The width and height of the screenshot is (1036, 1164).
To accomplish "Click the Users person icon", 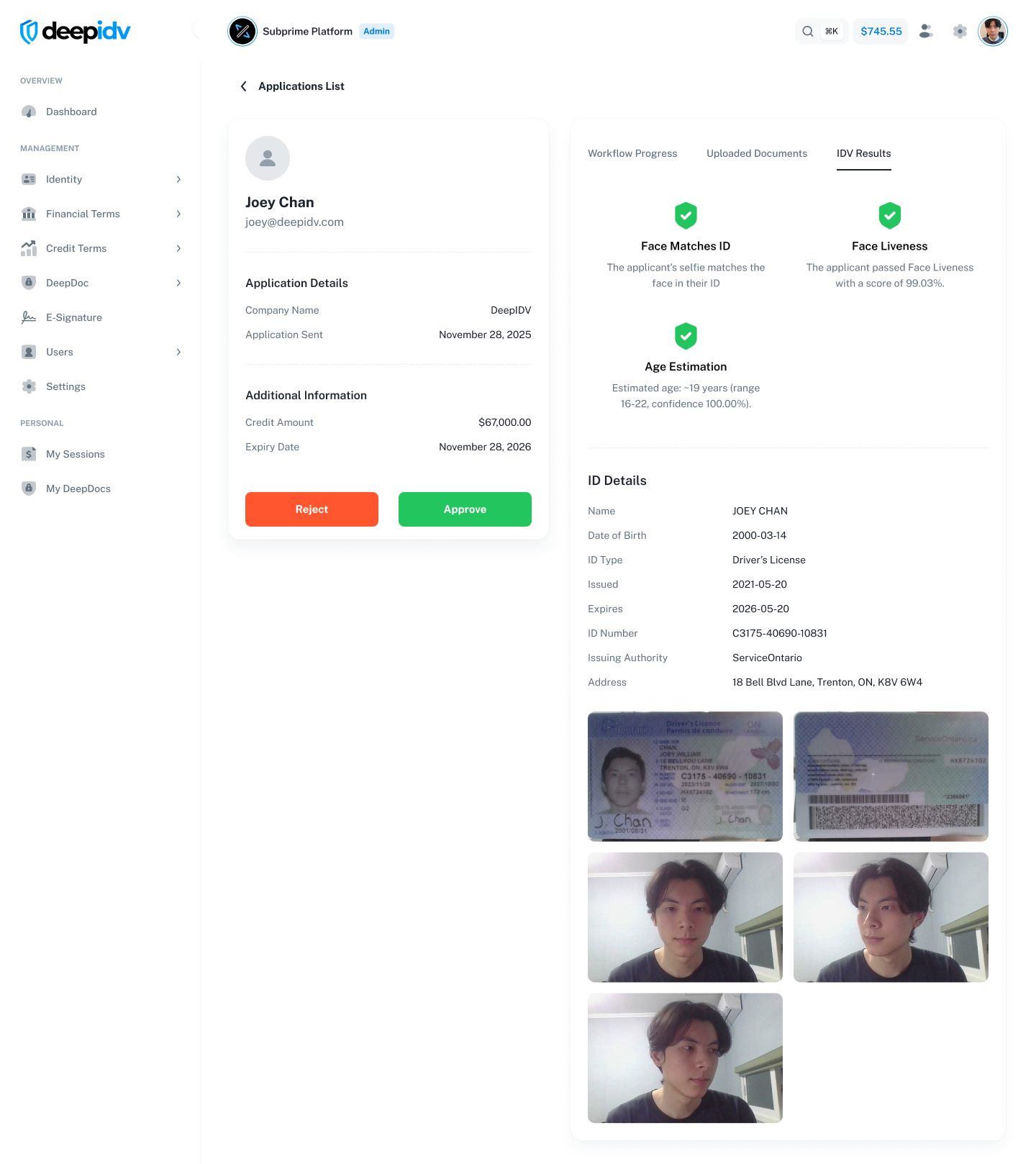I will pos(29,352).
